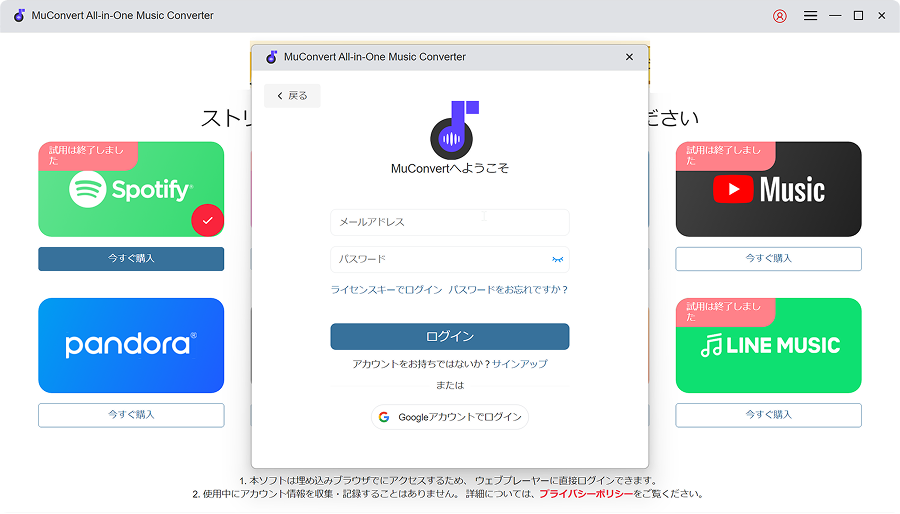900x514 pixels.
Task: Minimize the main MuConvert window
Action: [835, 16]
